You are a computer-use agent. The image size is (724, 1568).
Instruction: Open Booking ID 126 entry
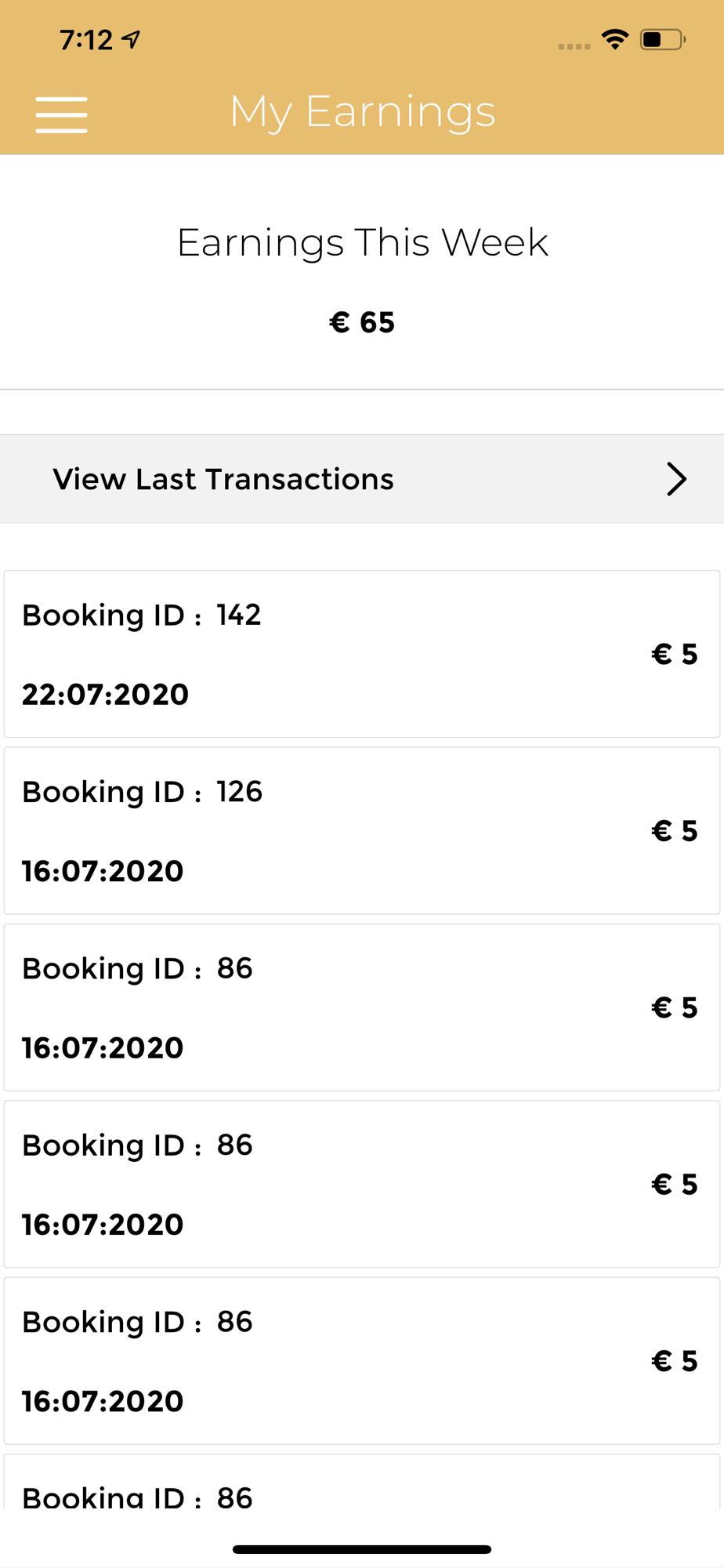click(362, 830)
